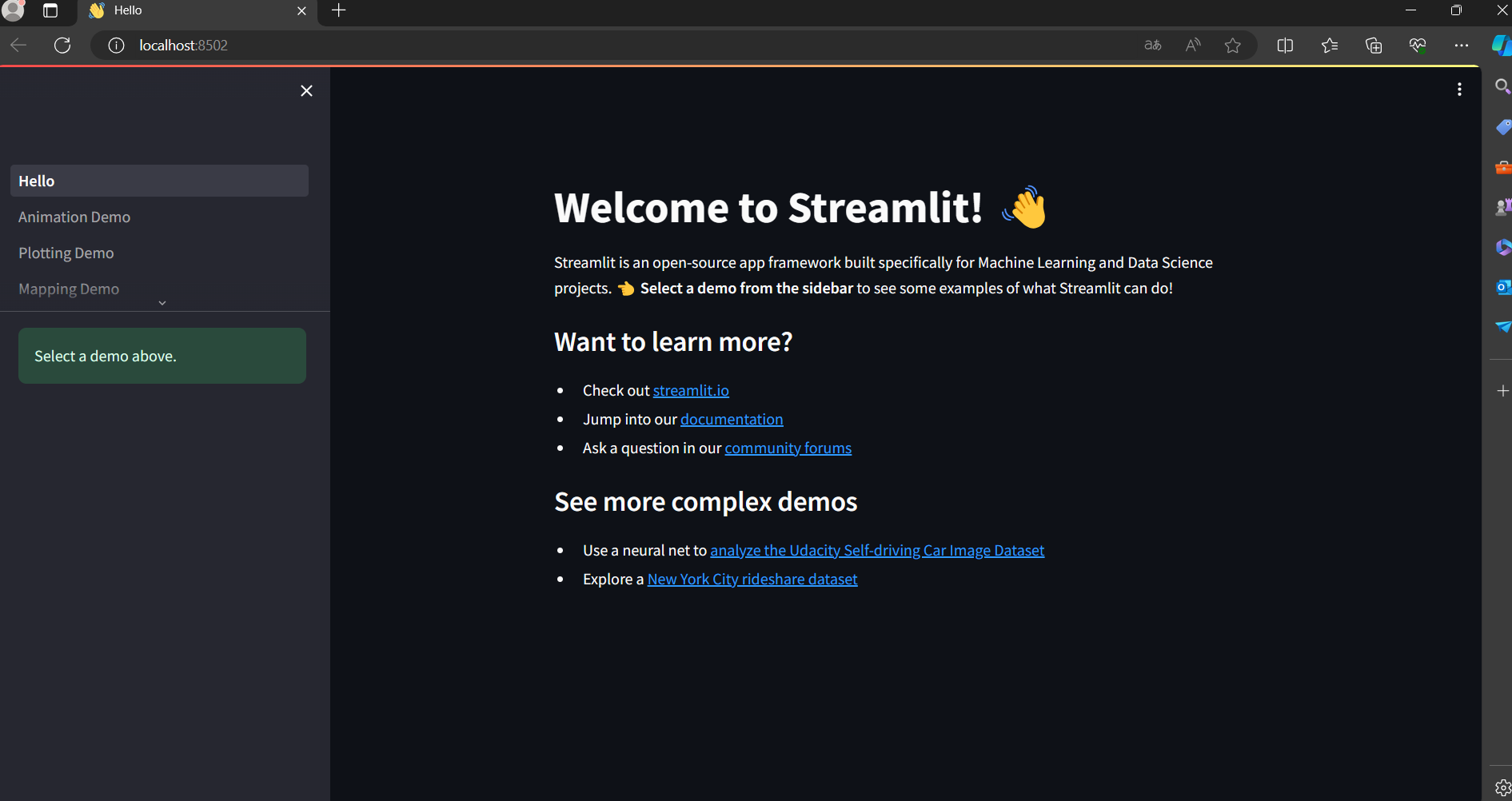Click the browser back arrow

pos(18,46)
